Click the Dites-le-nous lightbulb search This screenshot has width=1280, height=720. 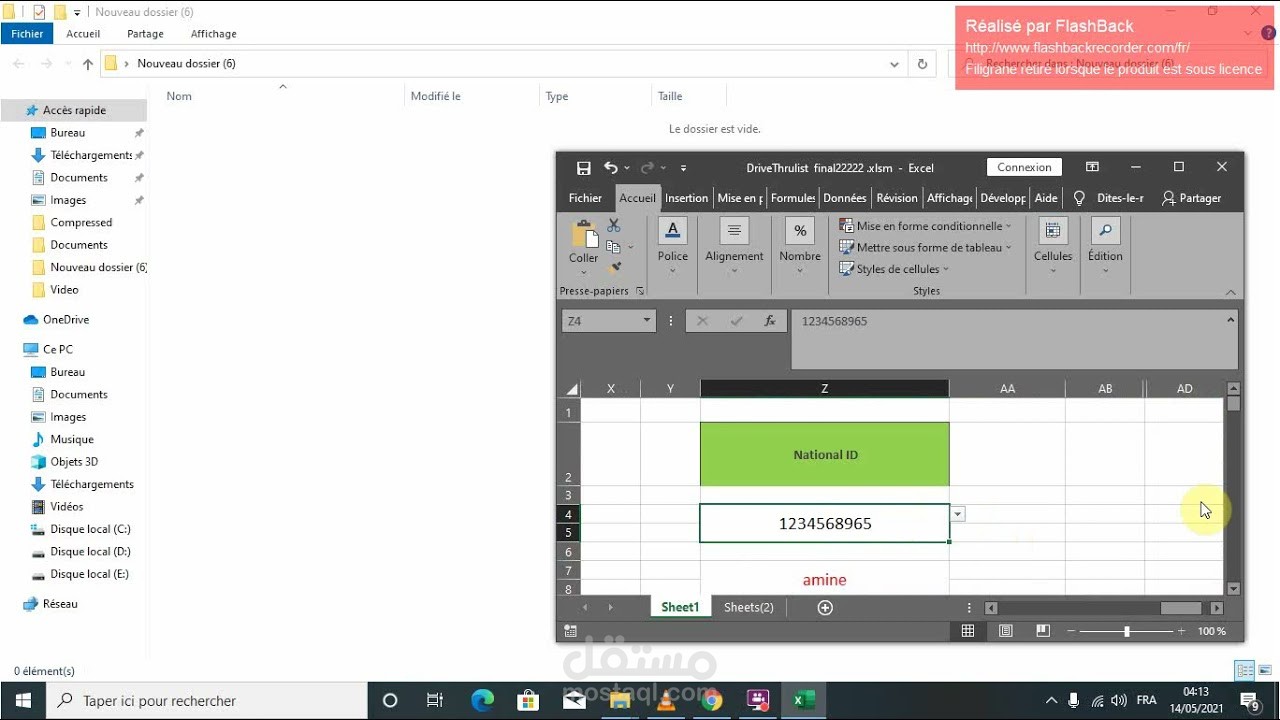click(1108, 198)
